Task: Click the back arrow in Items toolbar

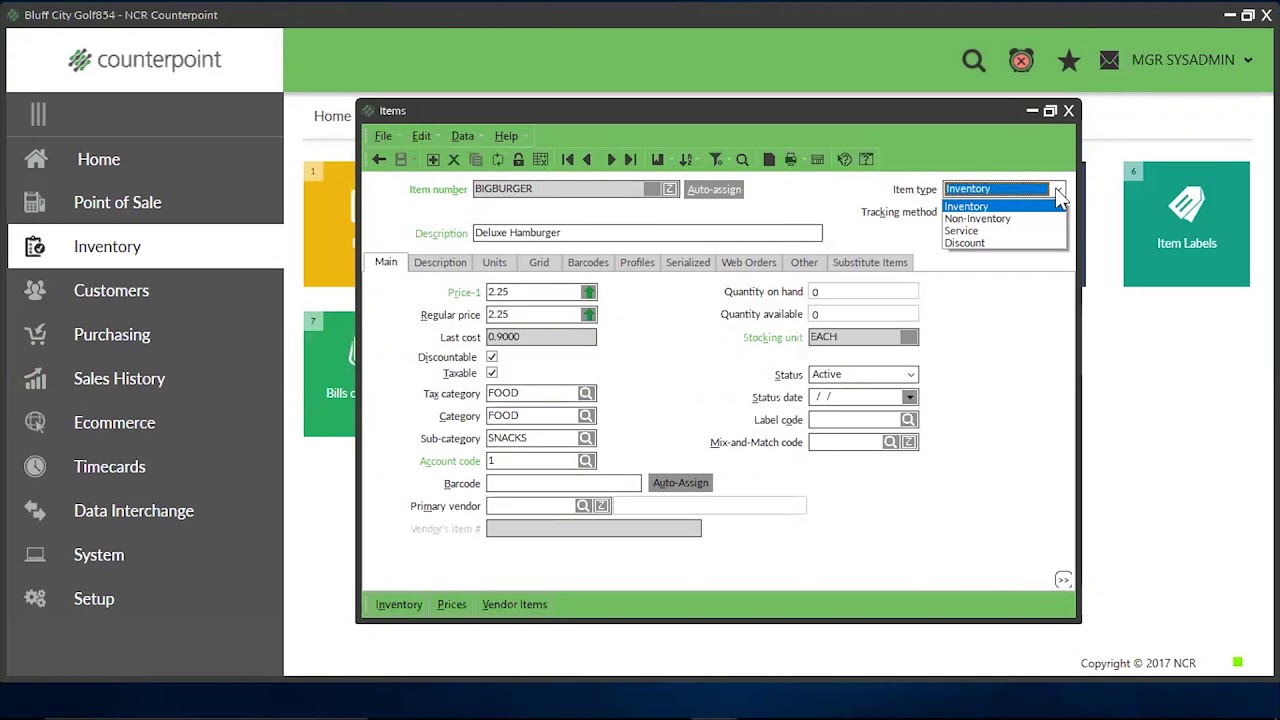Action: click(x=378, y=160)
